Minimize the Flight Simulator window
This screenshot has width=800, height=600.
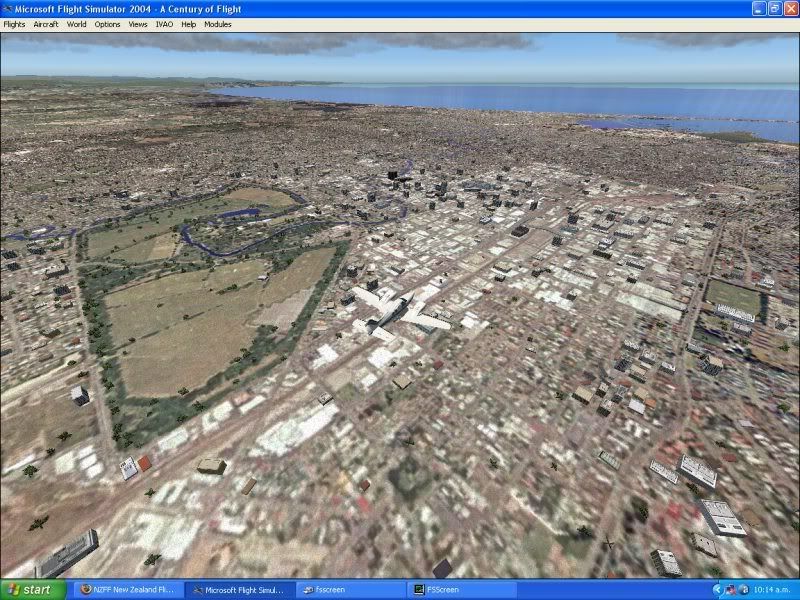(x=759, y=8)
